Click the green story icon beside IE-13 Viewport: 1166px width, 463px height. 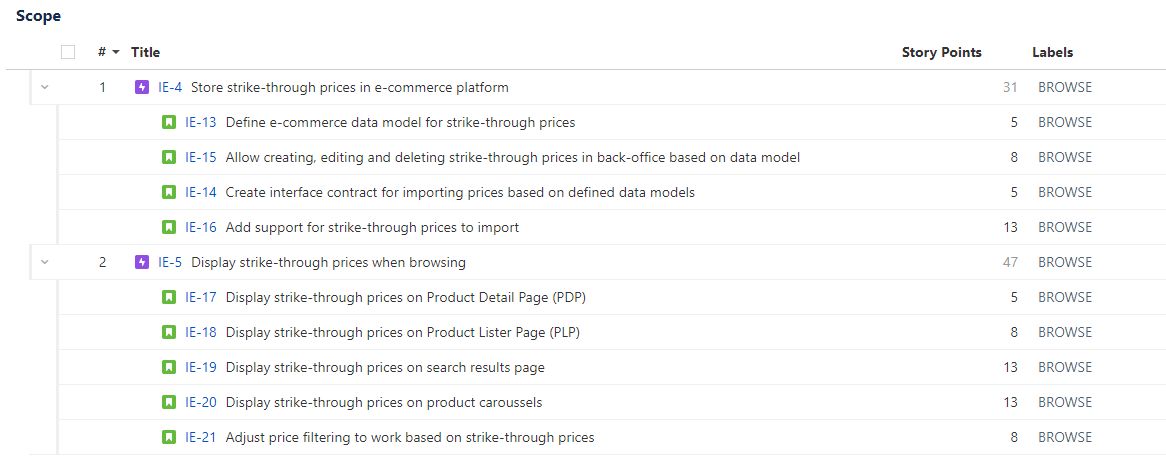point(169,122)
